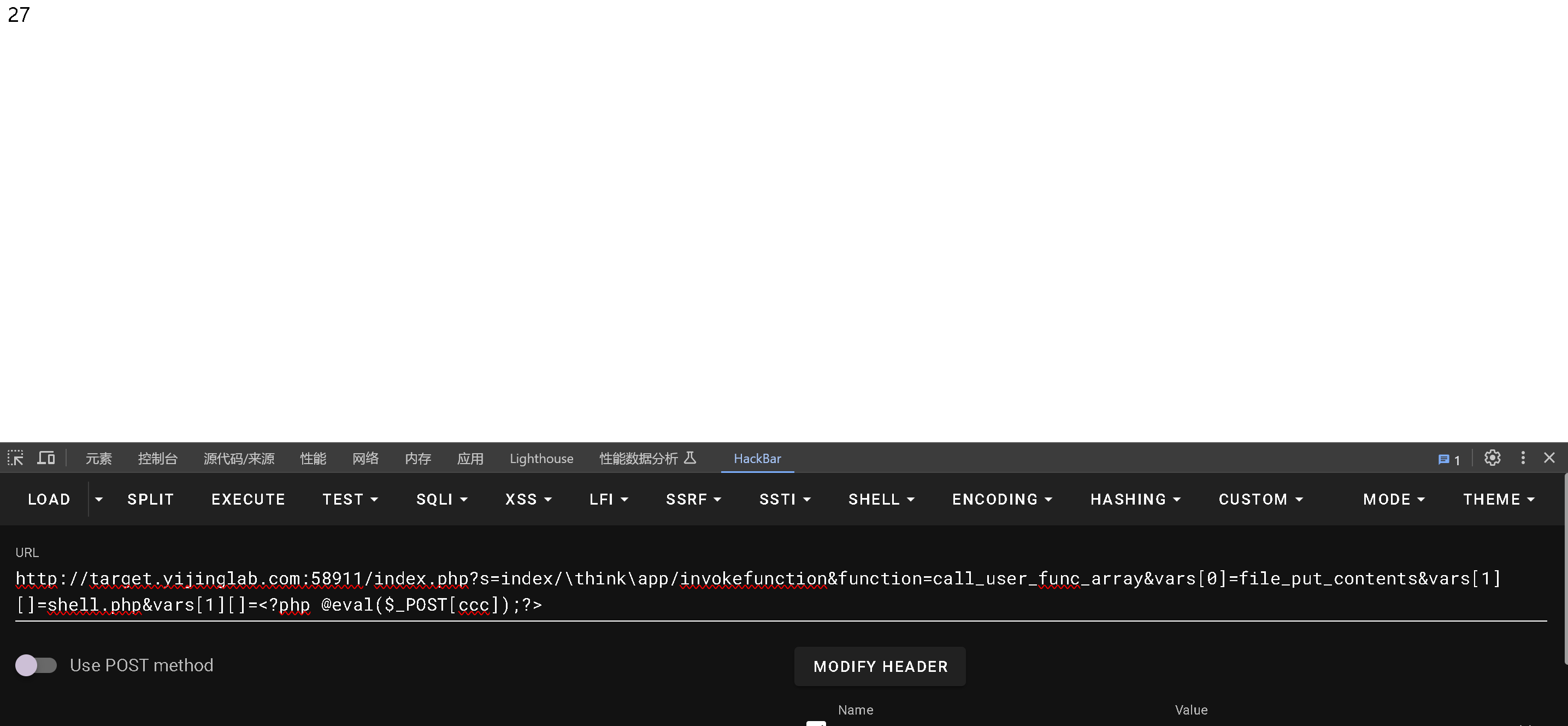Open the issues counter badge
Image resolution: width=1568 pixels, height=726 pixels.
coord(1449,459)
